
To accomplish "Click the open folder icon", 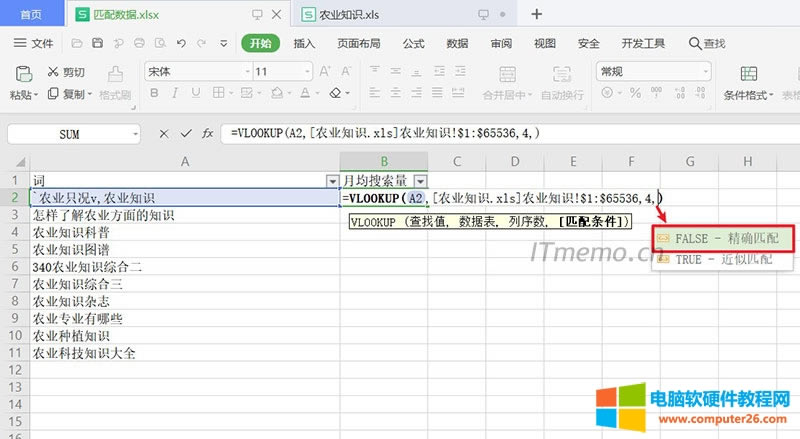I will (x=77, y=43).
